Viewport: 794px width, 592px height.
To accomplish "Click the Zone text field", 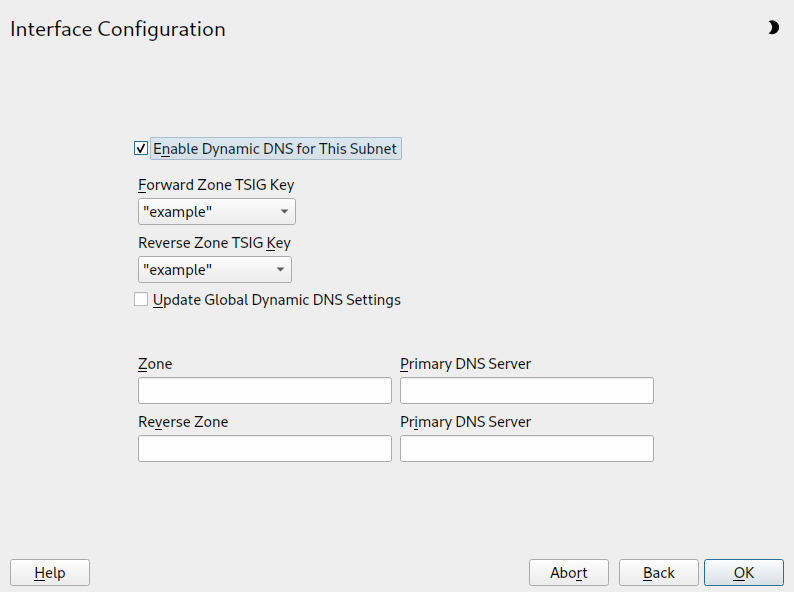I will pyautogui.click(x=264, y=390).
